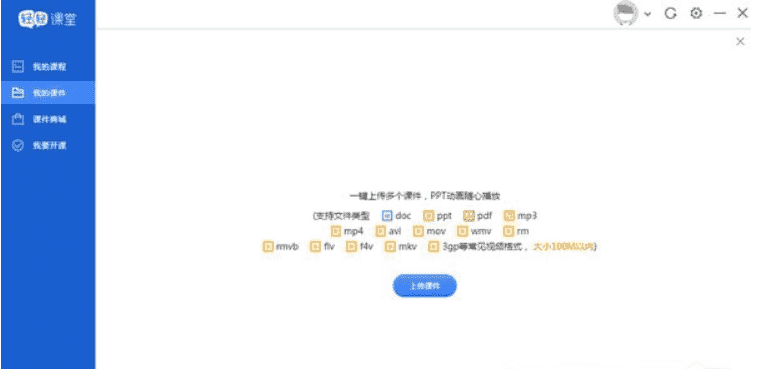This screenshot has height=369, width=764.
Task: Click the rm video type icon
Action: 509,231
